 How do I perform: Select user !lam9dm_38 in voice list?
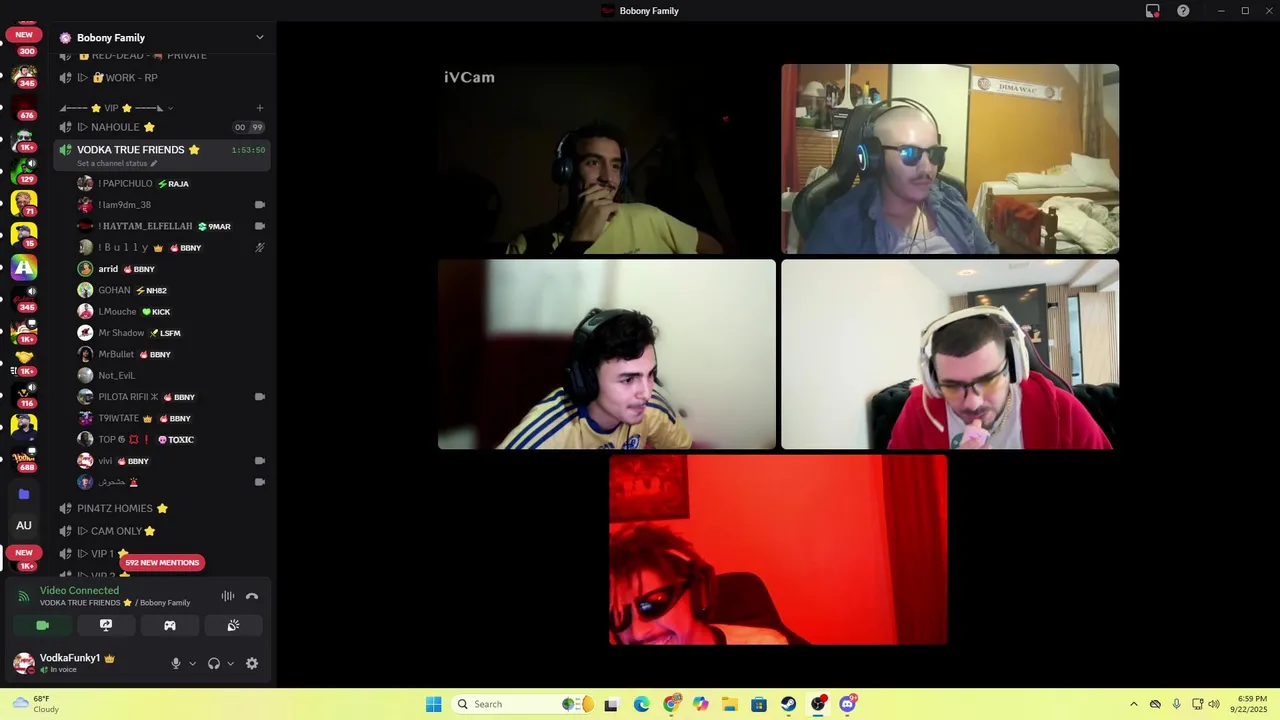[x=170, y=205]
